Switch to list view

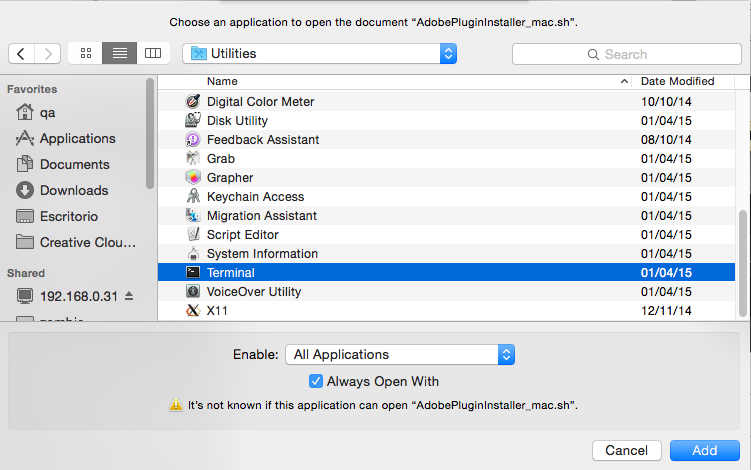120,53
